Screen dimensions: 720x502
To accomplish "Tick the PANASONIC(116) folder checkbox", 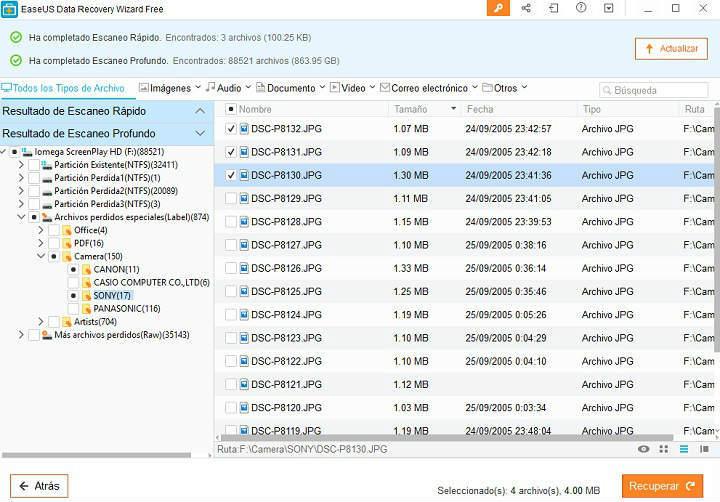I will click(x=73, y=309).
